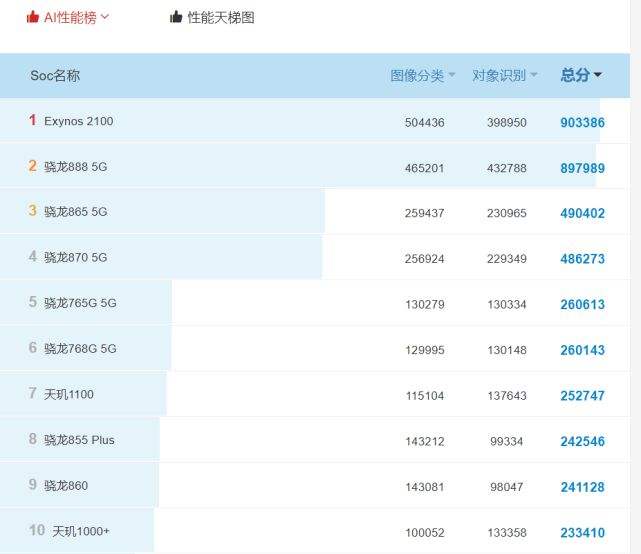641x554 pixels.
Task: Click rank number 1 beside Exynos 2100
Action: (x=33, y=120)
